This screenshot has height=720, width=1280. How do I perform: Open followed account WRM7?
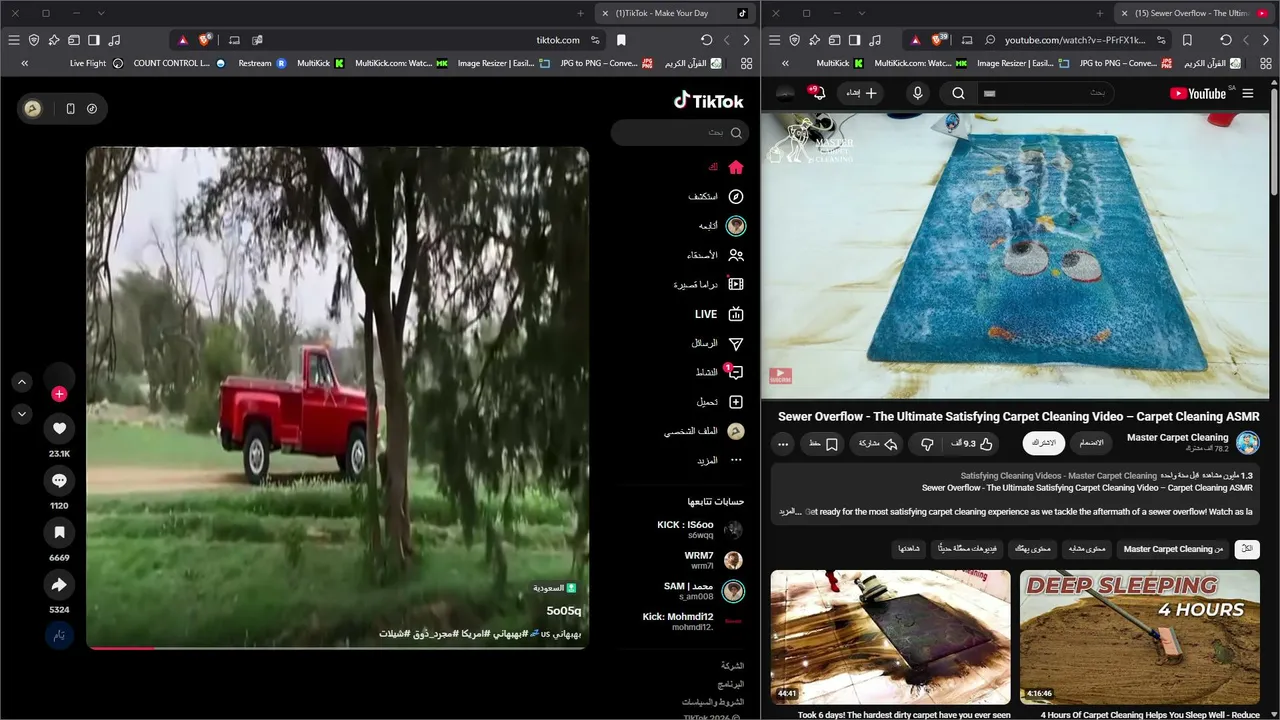[712, 560]
